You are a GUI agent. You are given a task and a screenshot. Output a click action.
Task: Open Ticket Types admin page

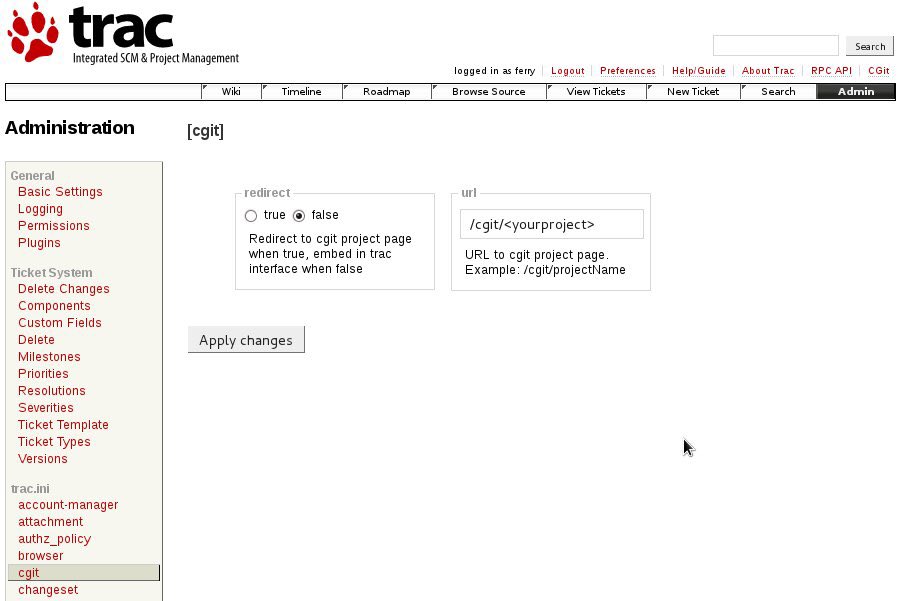[x=54, y=442]
